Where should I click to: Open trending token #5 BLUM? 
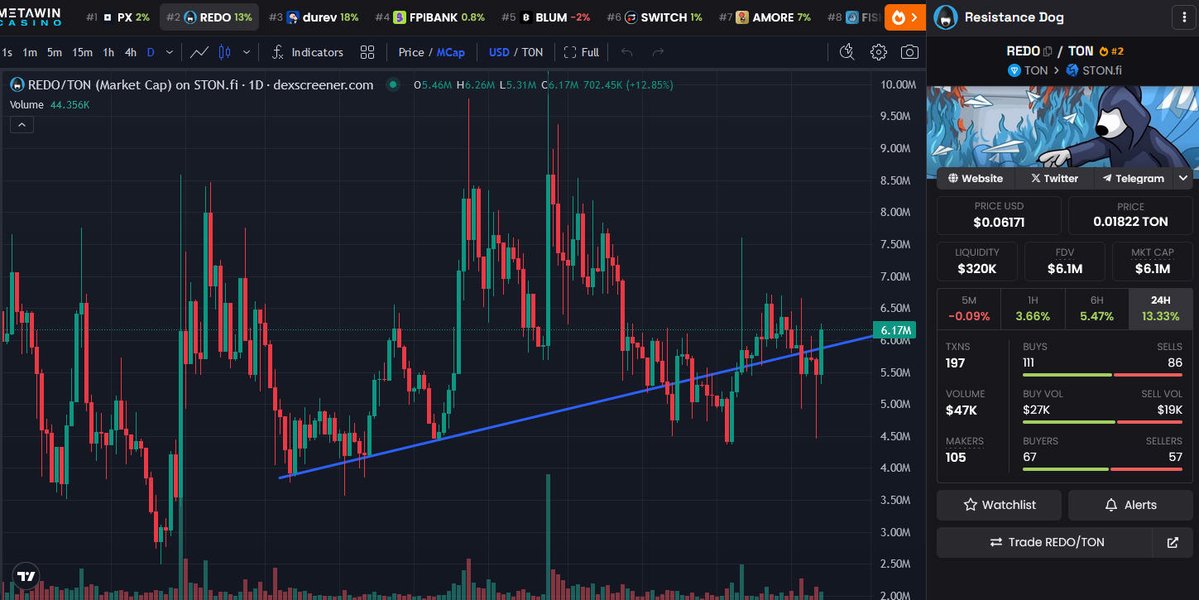click(545, 17)
